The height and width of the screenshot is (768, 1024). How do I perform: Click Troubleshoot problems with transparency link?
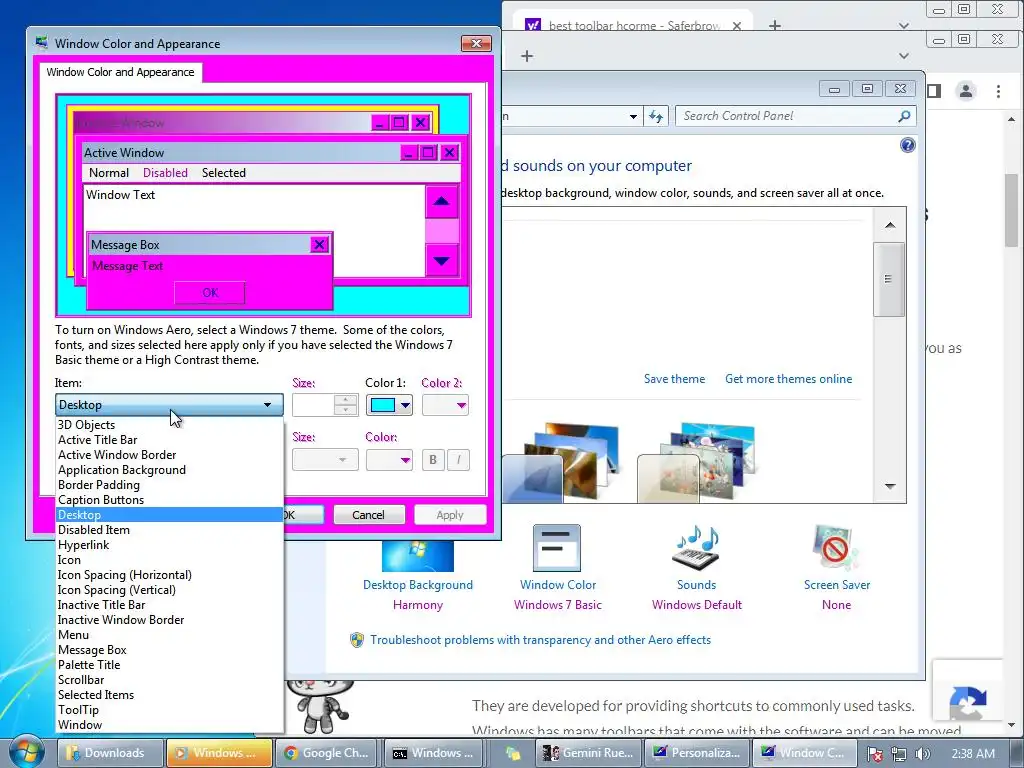tap(540, 640)
